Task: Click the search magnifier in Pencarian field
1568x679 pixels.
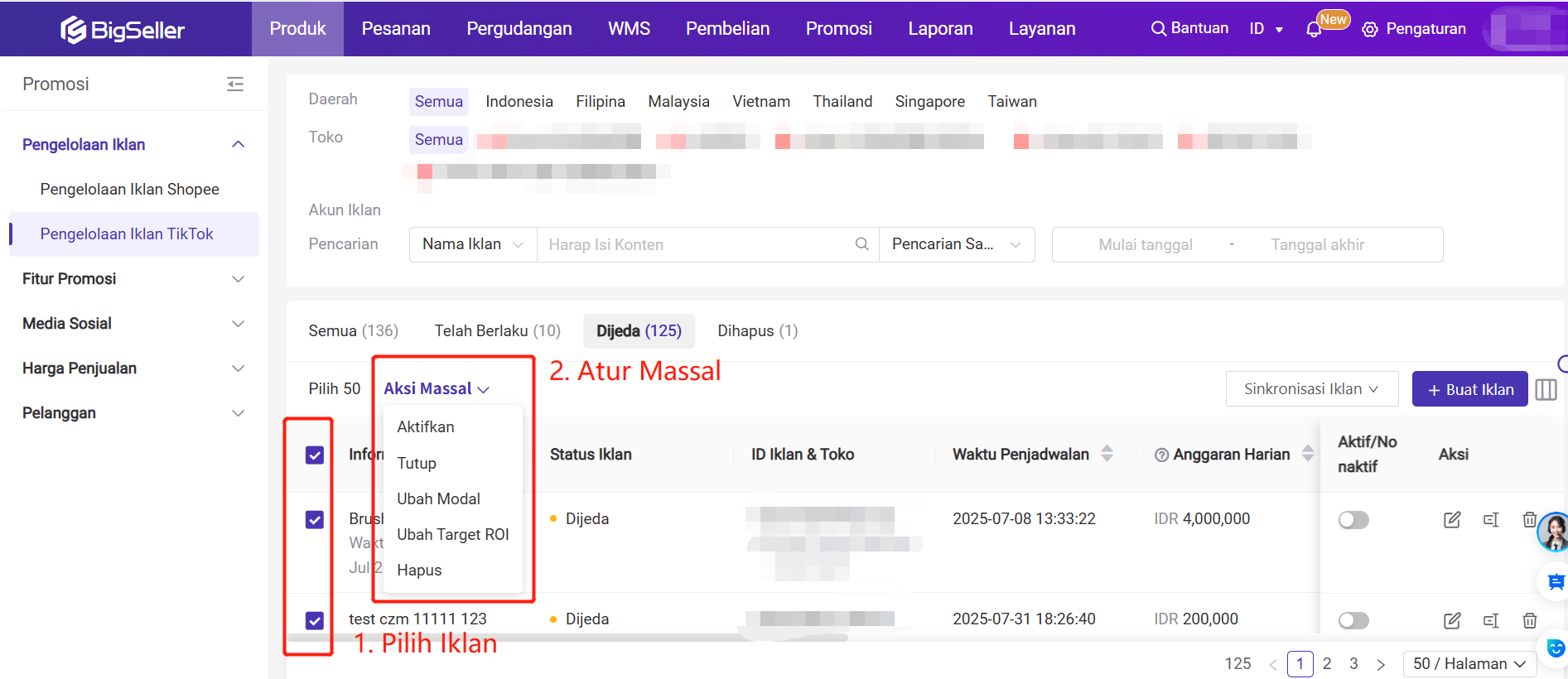Action: click(861, 244)
